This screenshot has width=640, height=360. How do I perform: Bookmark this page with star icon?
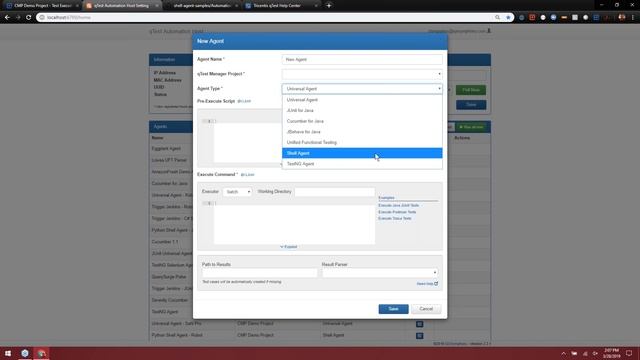coord(508,18)
